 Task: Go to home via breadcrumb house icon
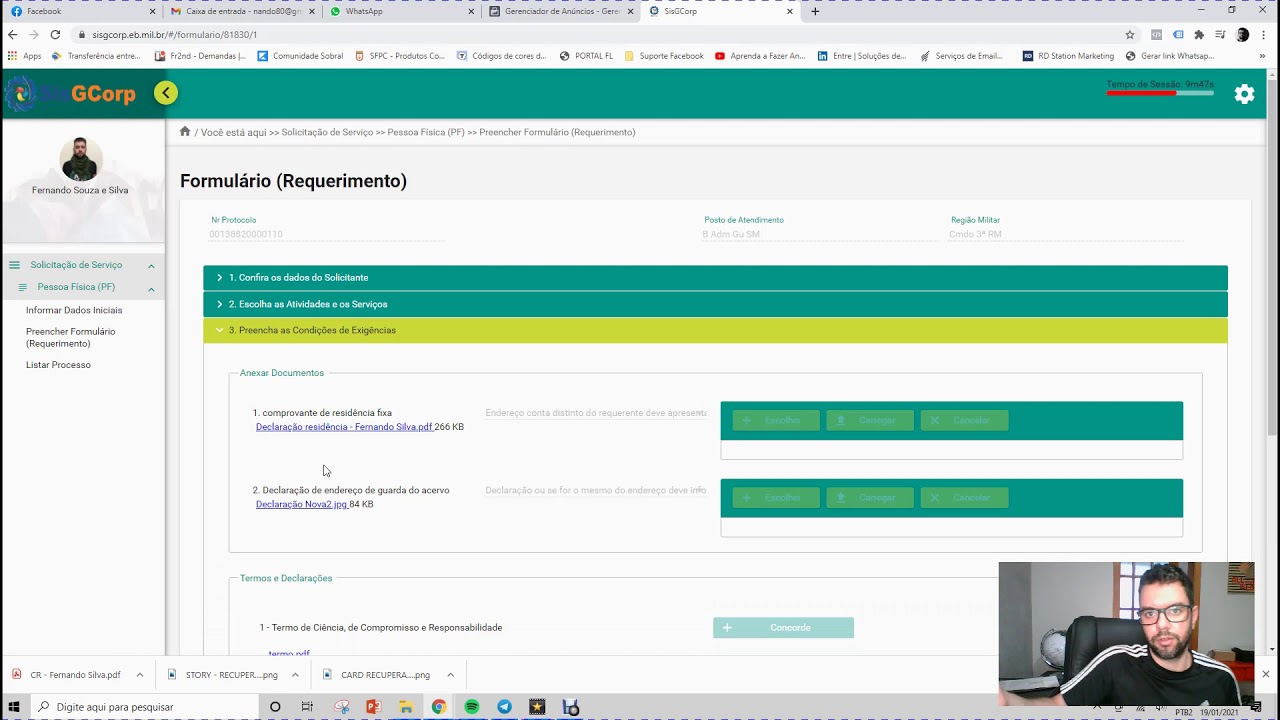point(185,131)
